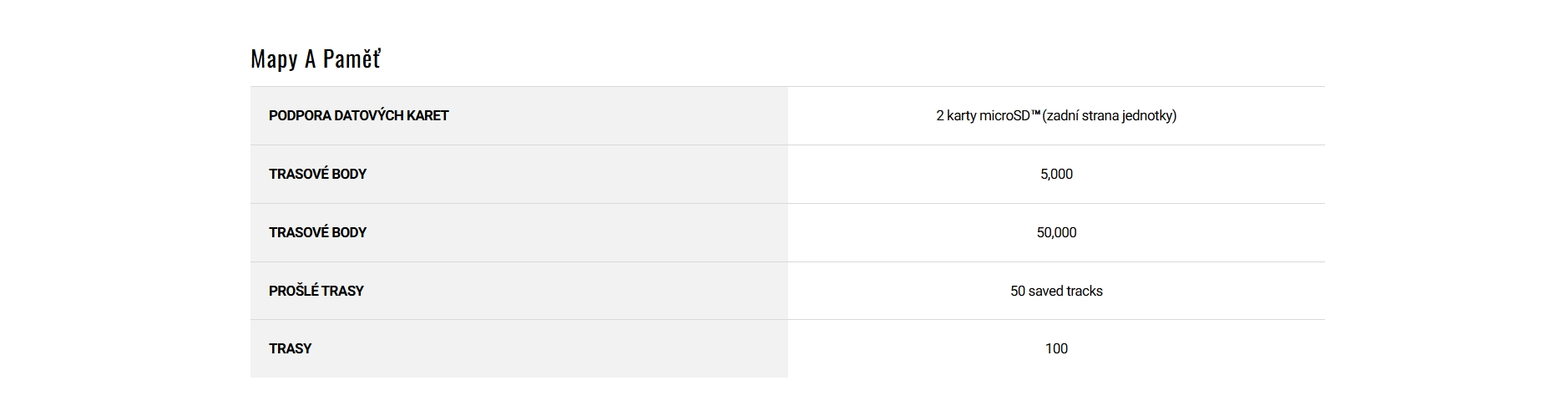Click the TRASOVÉ BODY label beside 5,000
The image size is (1568, 406).
[317, 175]
